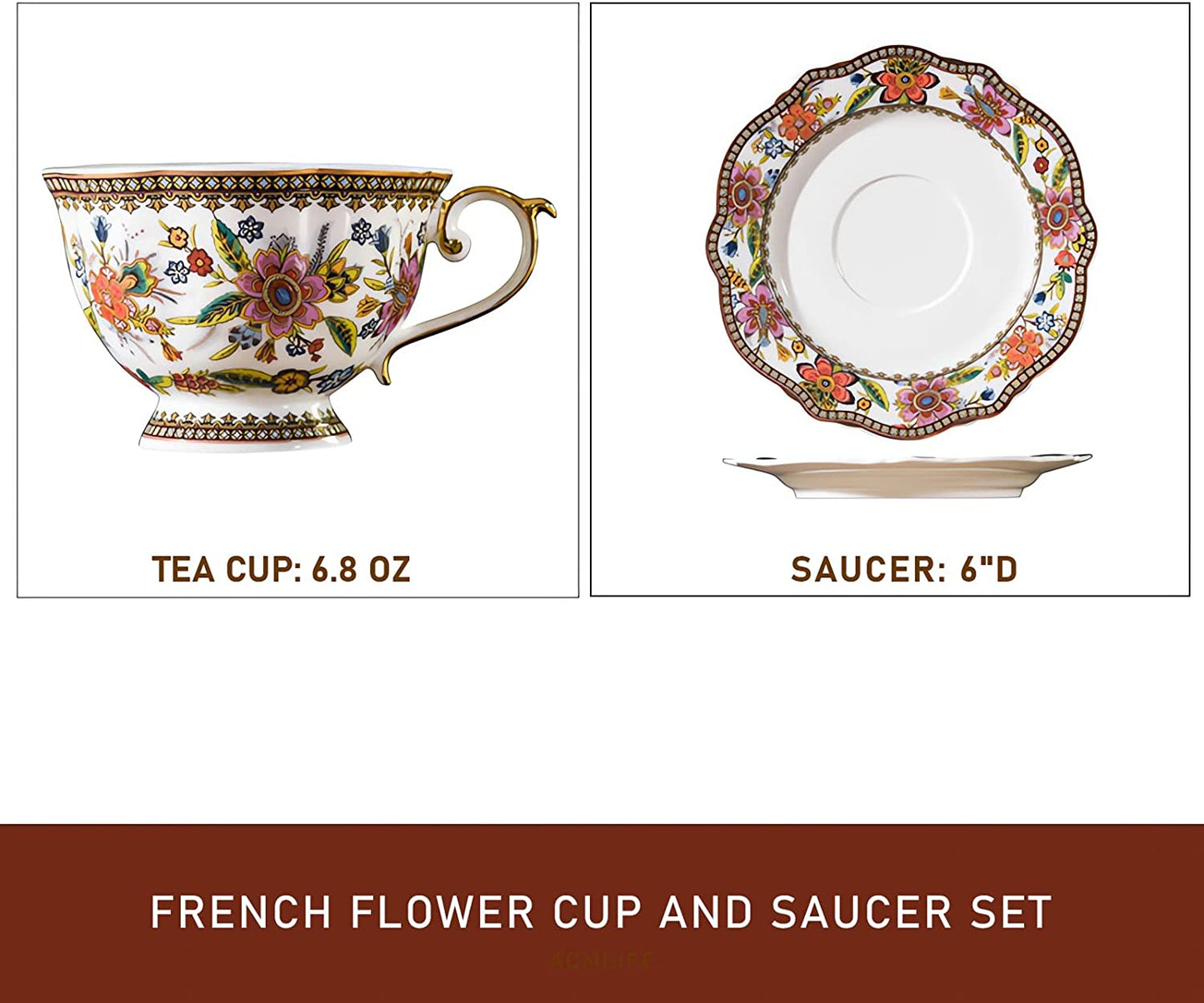Click the pink flower on saucer's left edge

(742, 194)
